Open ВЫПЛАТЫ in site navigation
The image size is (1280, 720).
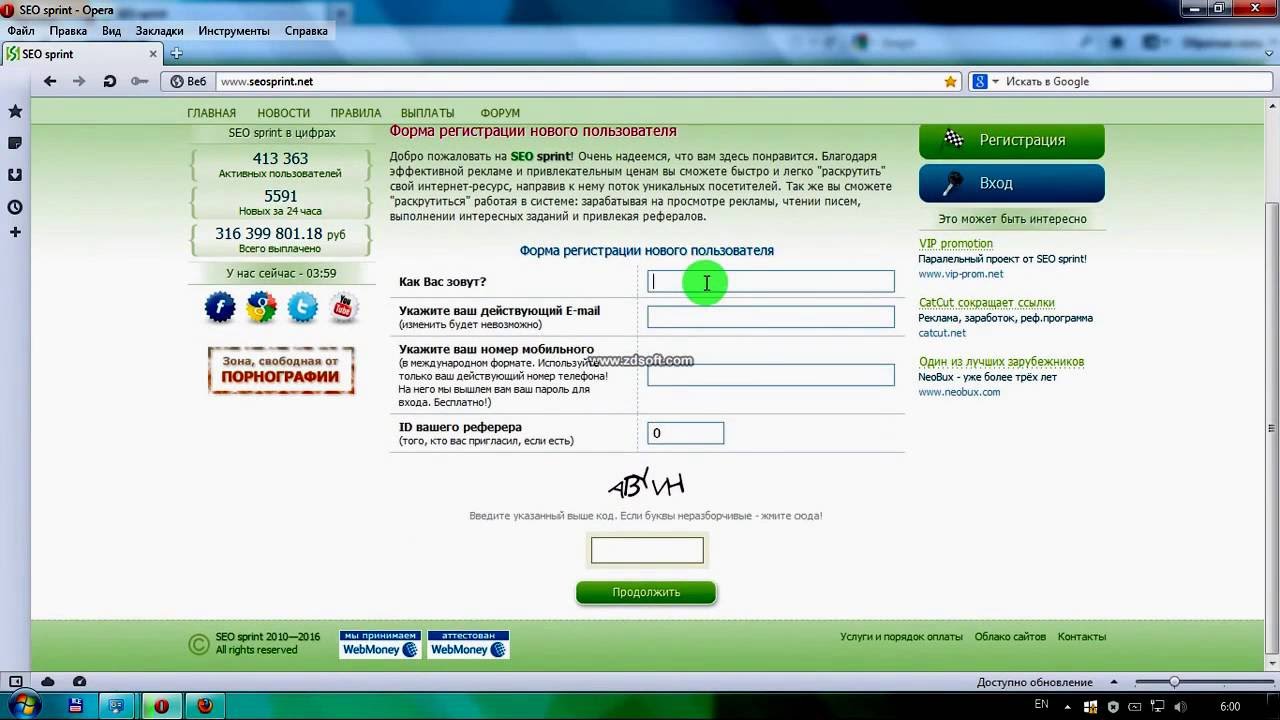427,113
